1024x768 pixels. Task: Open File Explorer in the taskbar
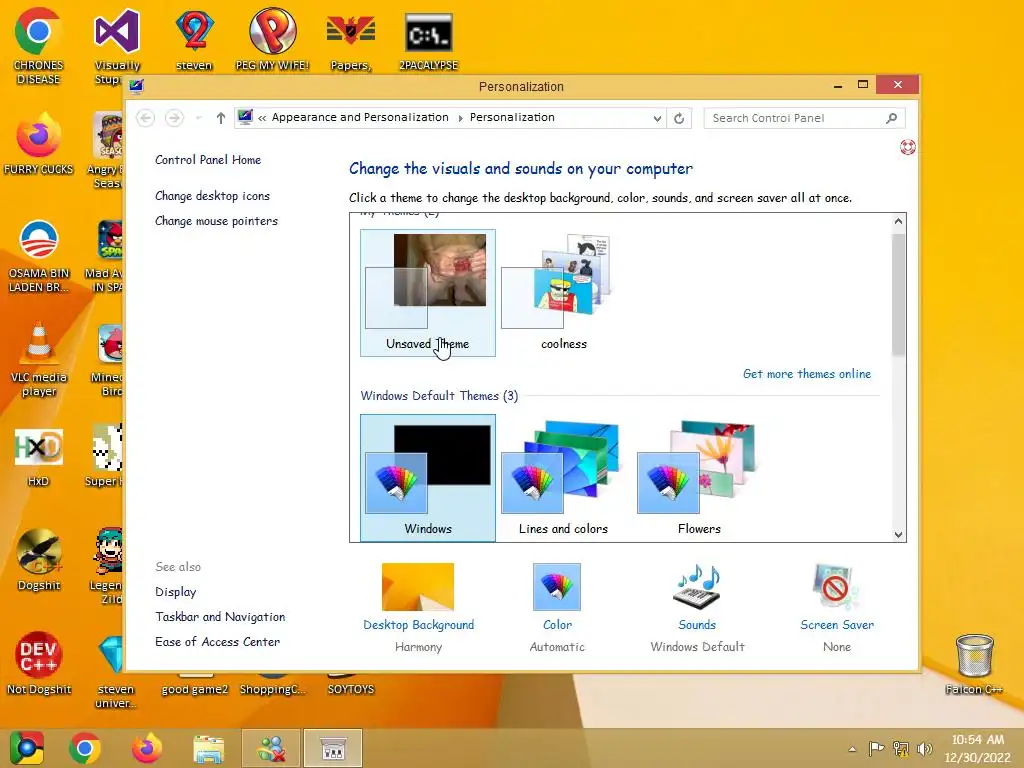tap(208, 748)
